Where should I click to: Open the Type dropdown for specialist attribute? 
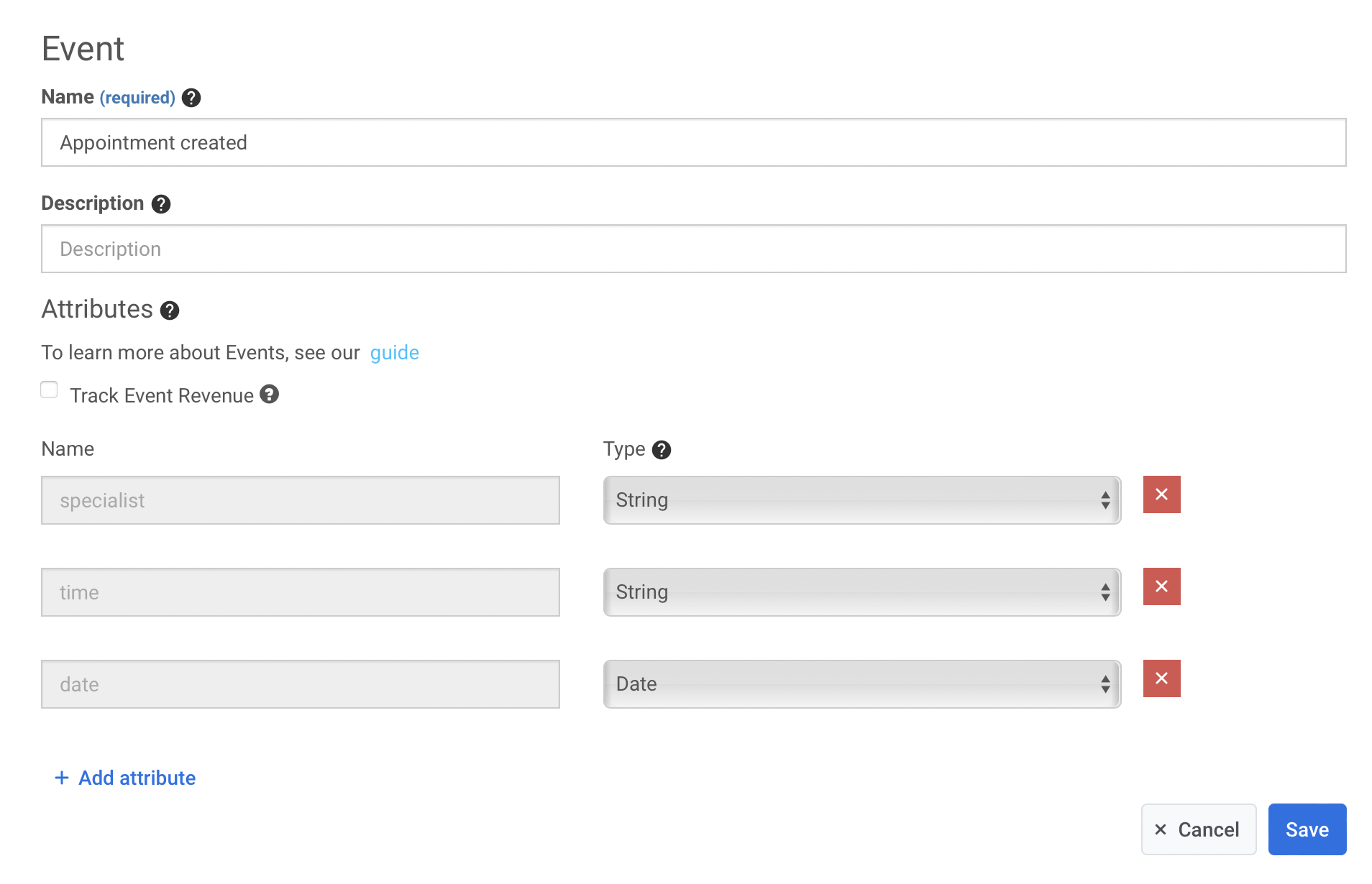pyautogui.click(x=861, y=500)
